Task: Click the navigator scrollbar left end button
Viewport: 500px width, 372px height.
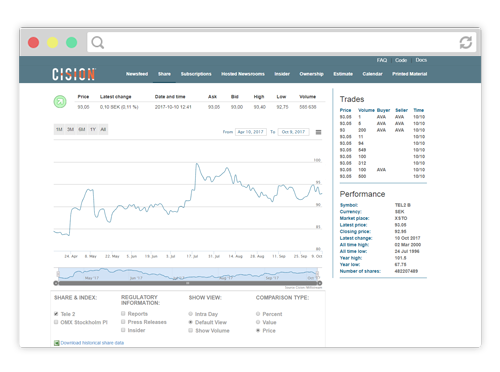Action: (56, 283)
